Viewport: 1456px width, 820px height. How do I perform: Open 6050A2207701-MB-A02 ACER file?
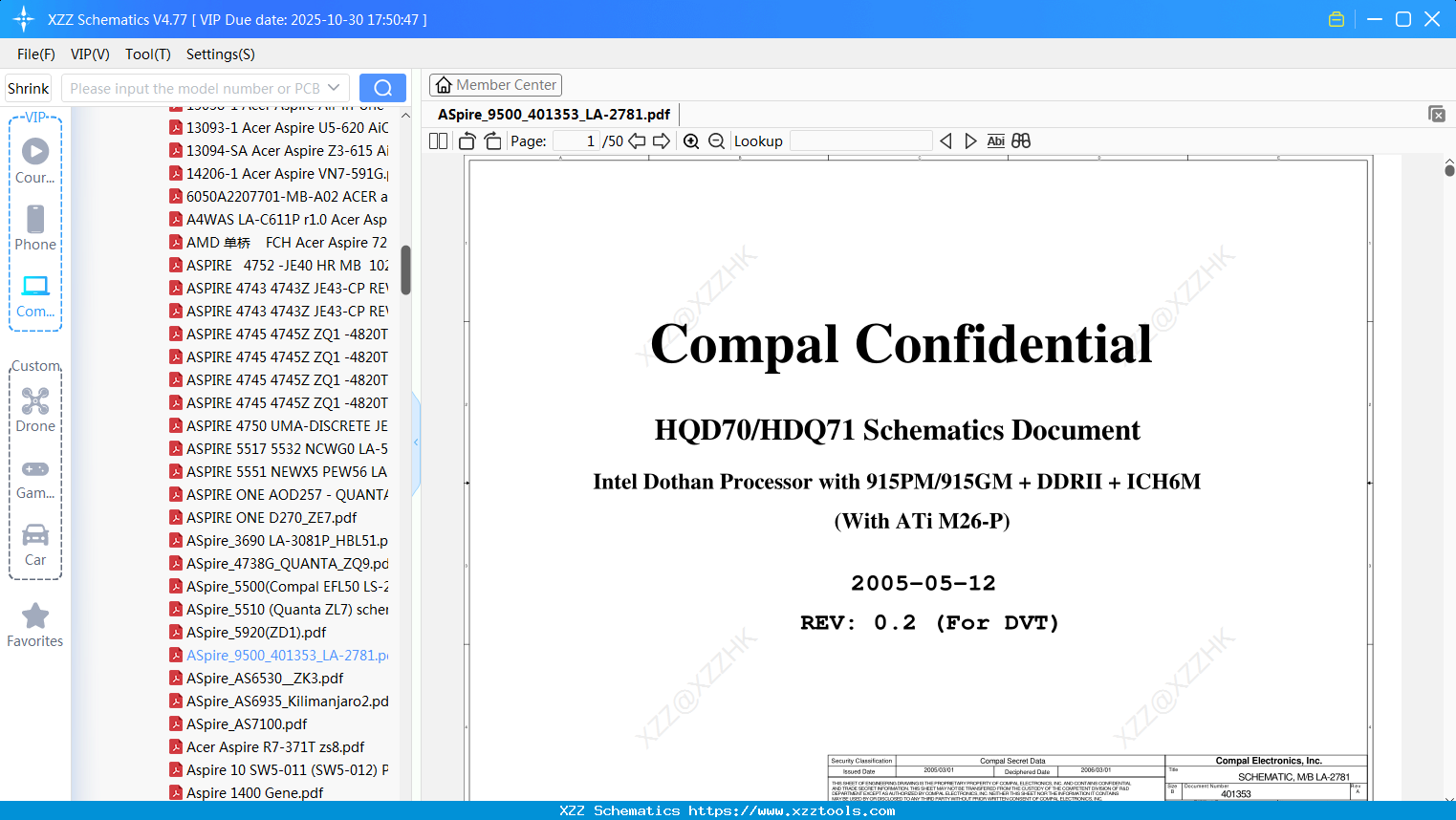[278, 197]
